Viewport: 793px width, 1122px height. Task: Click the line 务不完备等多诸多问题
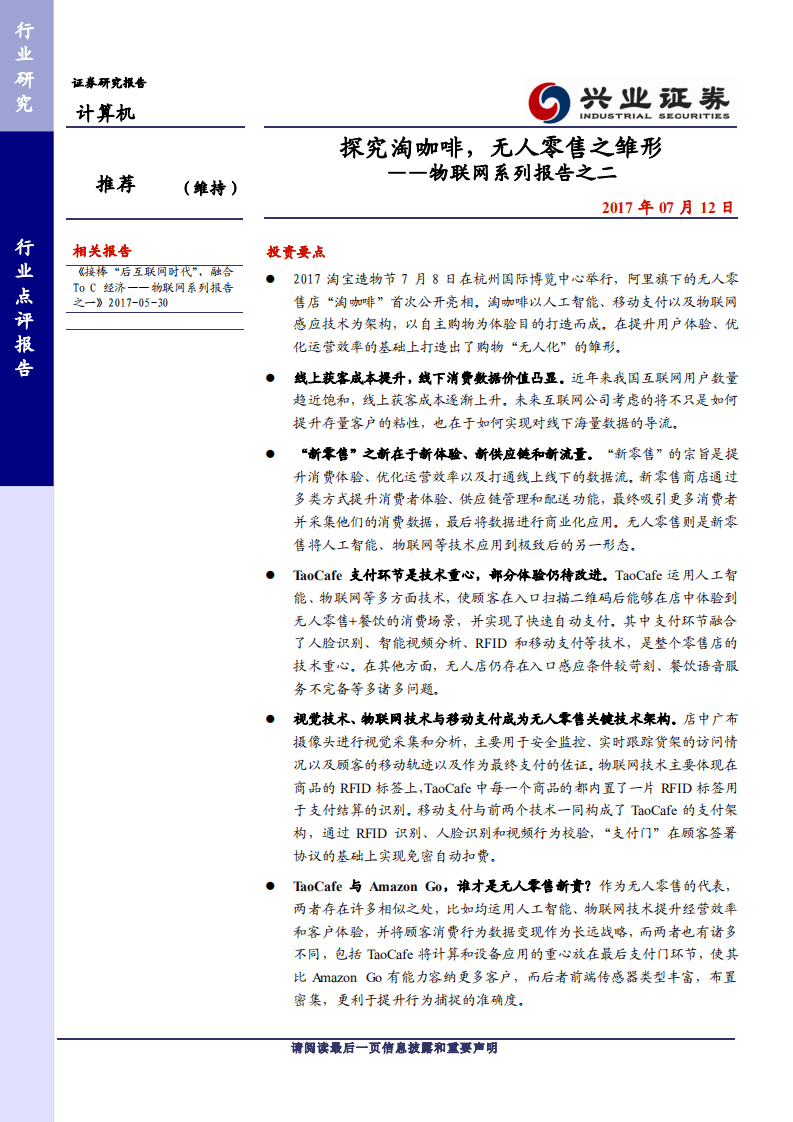coord(366,689)
